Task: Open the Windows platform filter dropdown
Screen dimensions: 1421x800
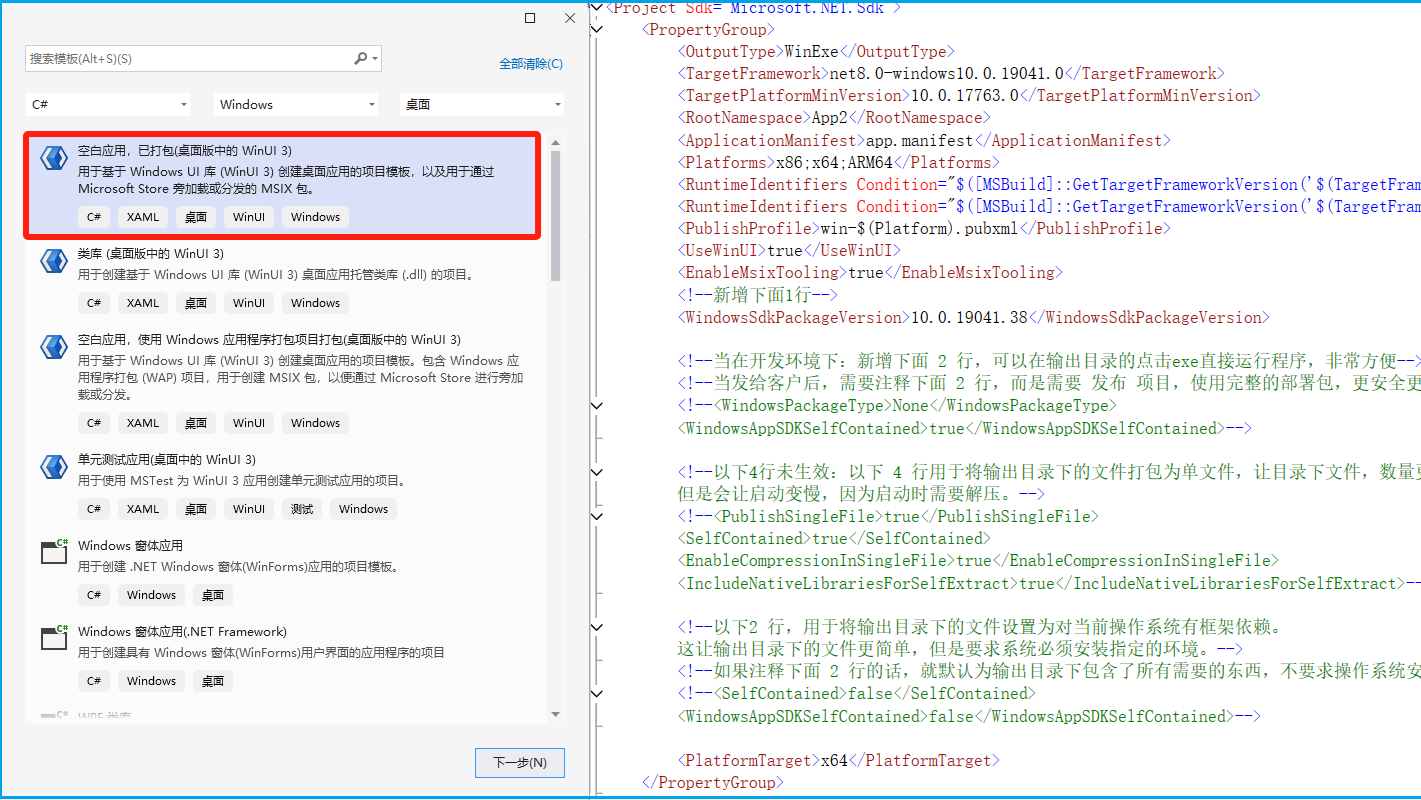Action: click(296, 104)
